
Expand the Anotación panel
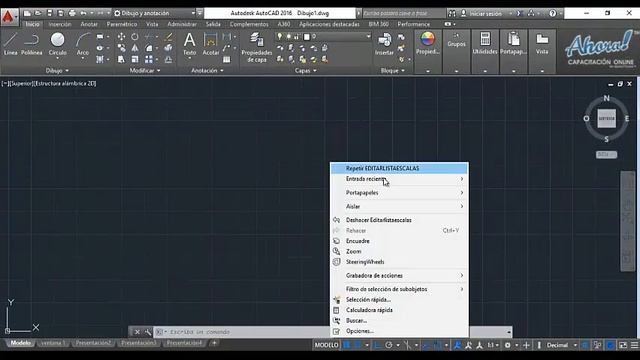207,71
